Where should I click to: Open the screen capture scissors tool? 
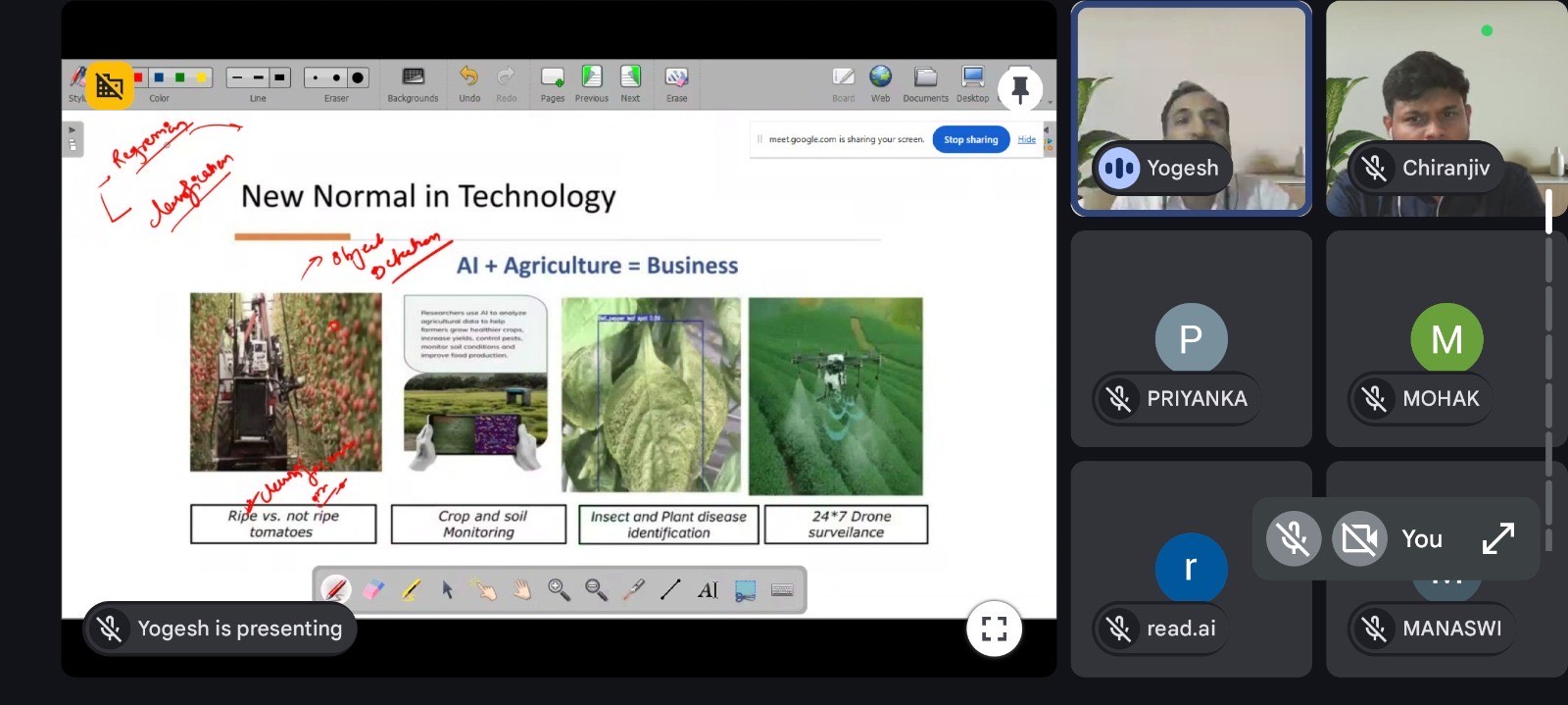click(x=745, y=590)
